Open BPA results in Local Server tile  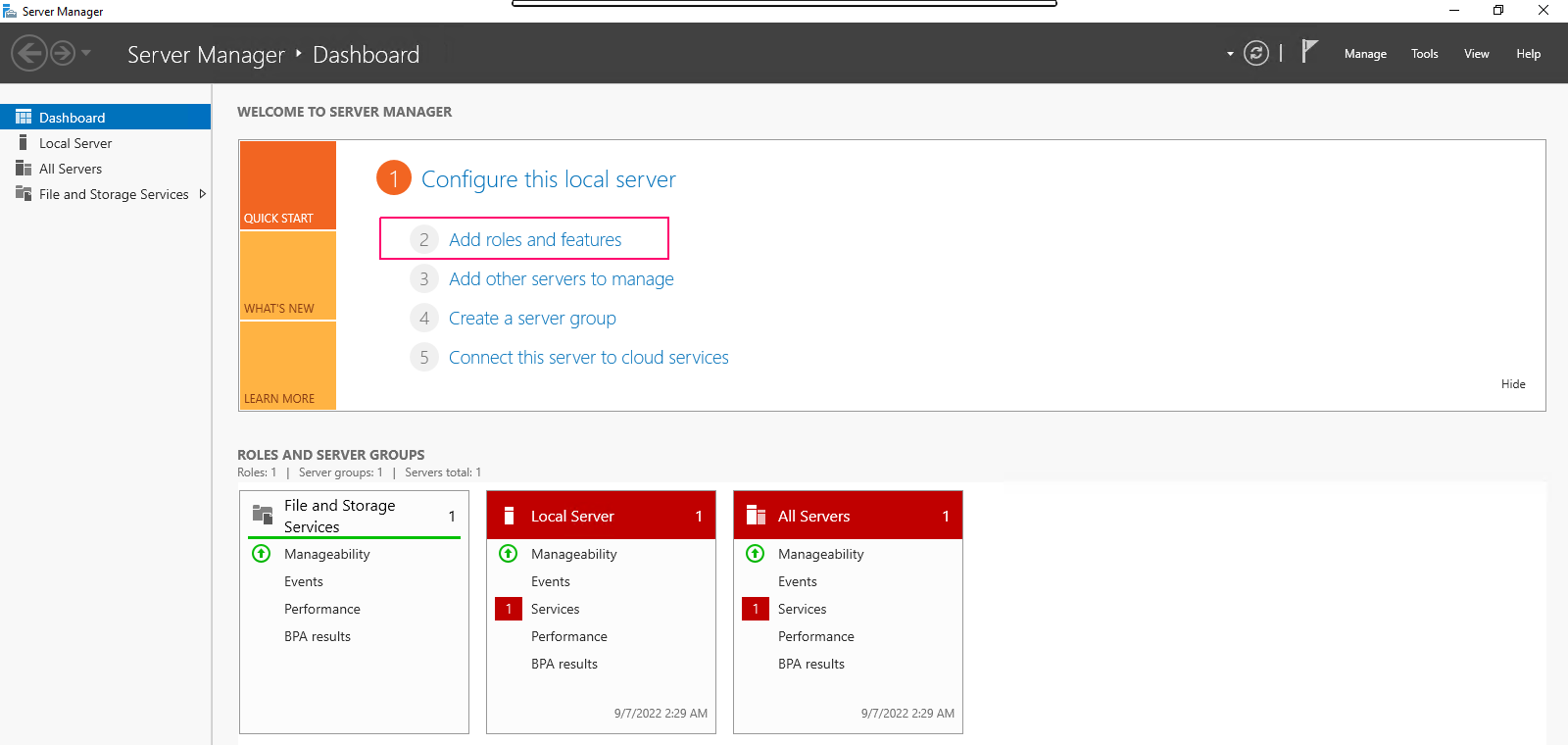pos(564,664)
